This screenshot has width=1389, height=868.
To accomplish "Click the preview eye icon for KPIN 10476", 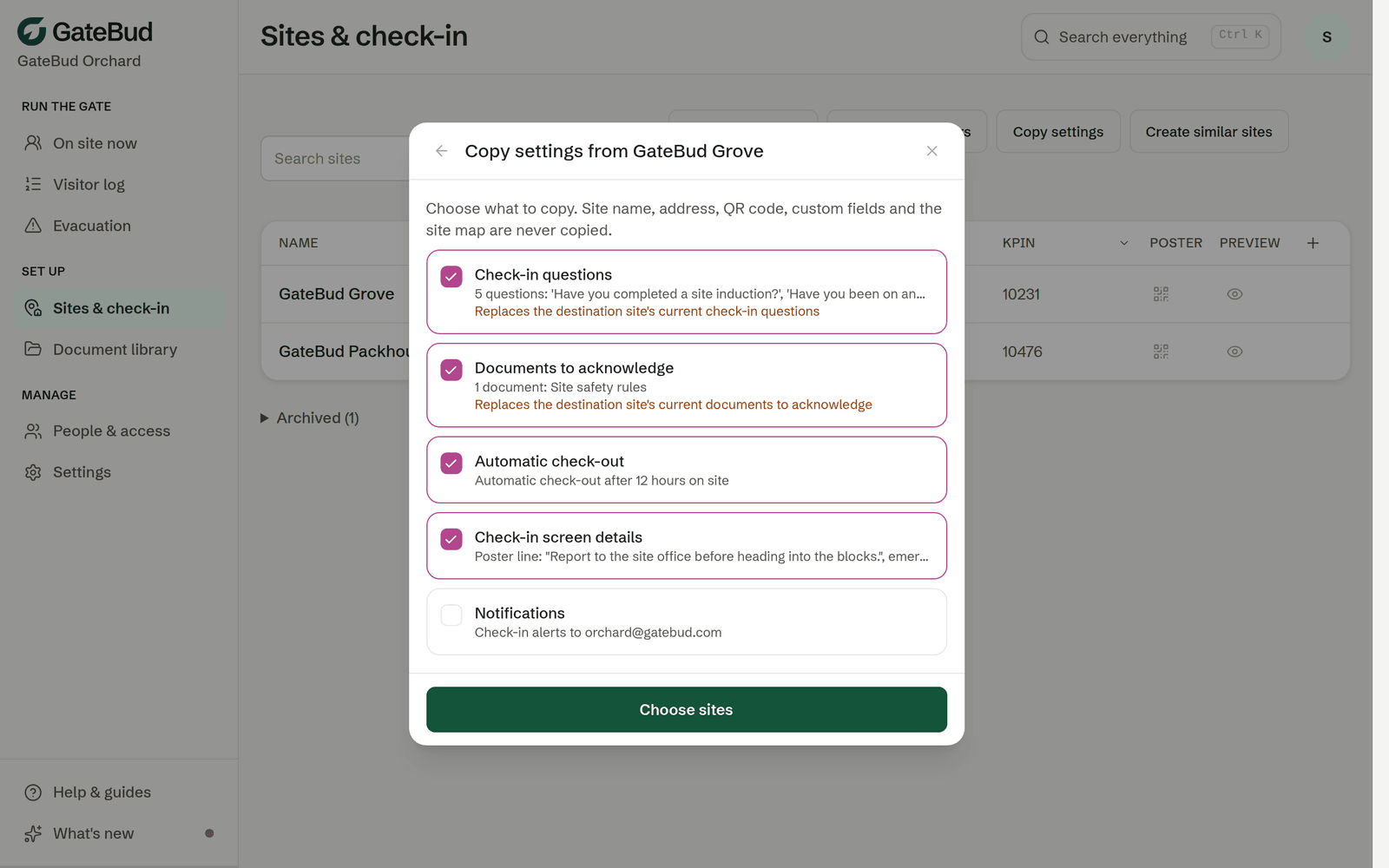I will point(1234,352).
